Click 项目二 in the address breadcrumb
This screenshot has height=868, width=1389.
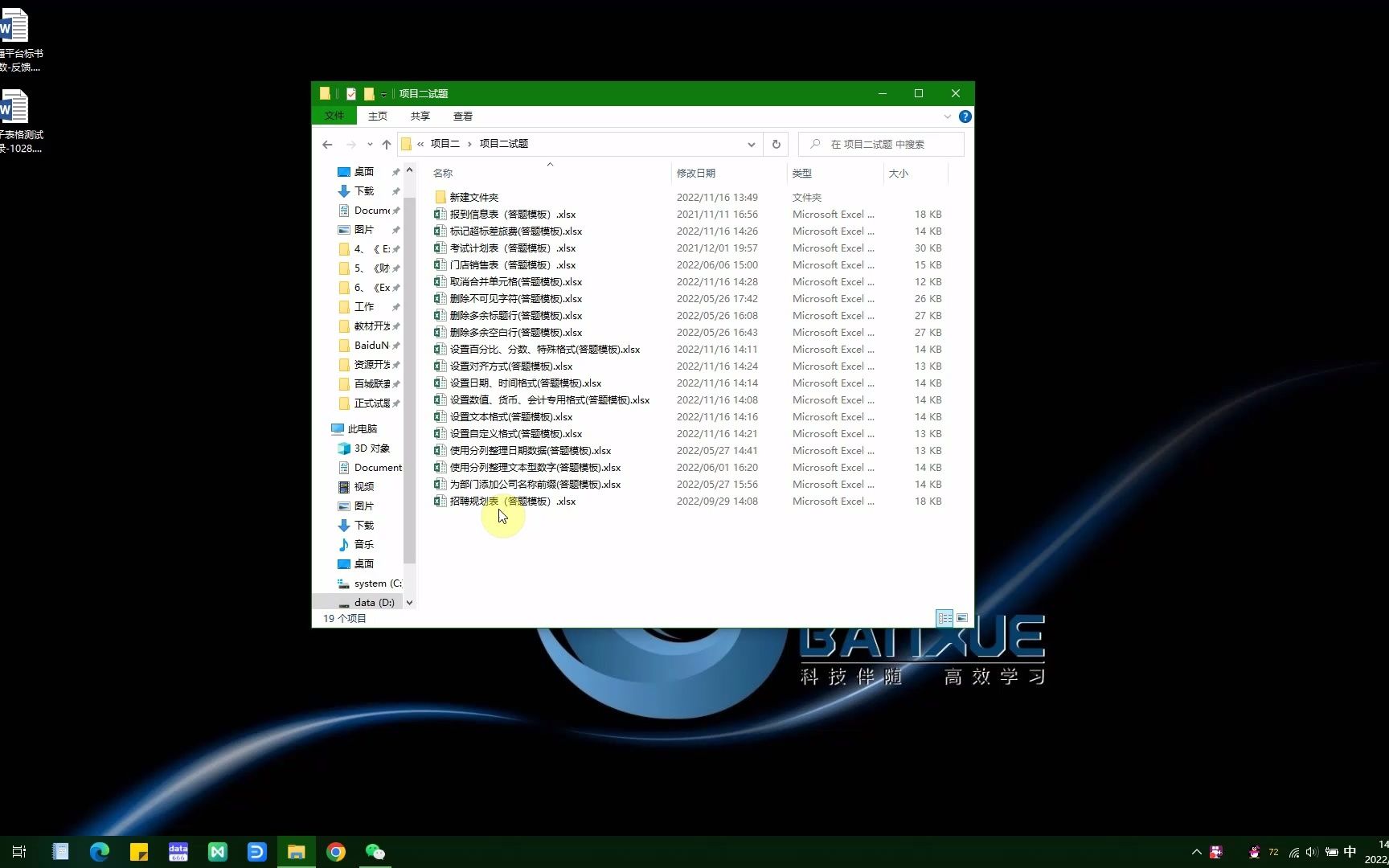[445, 144]
